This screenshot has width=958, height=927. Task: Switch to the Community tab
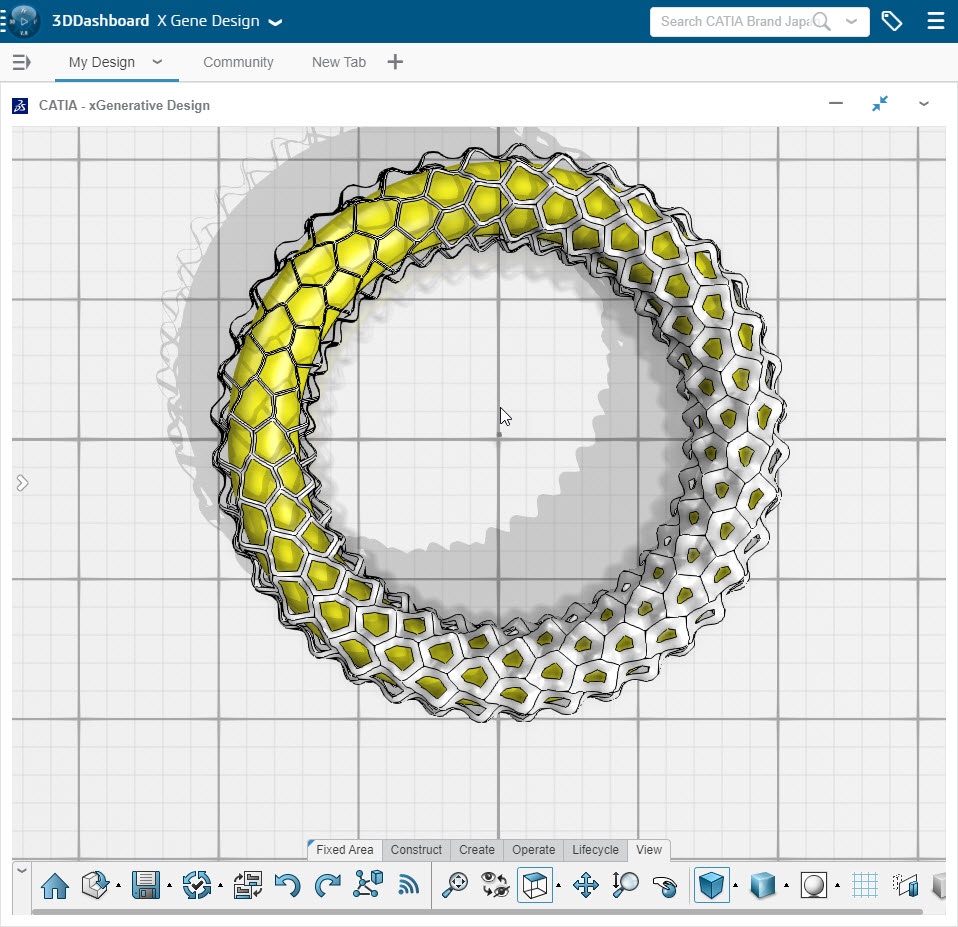(238, 62)
